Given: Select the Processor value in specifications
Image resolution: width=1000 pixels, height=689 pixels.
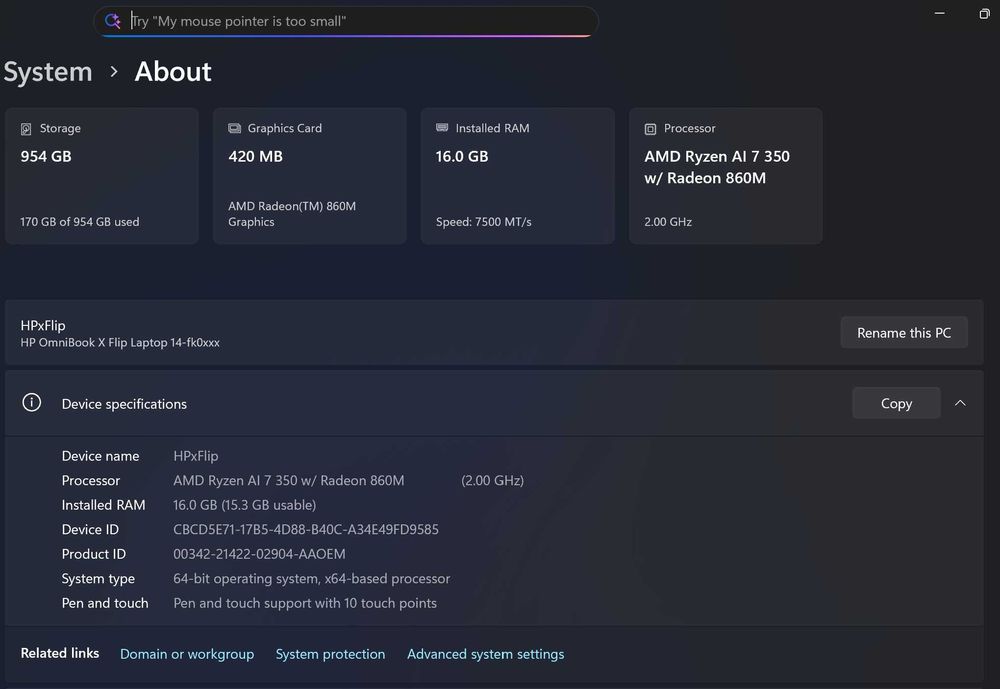Looking at the screenshot, I should point(289,480).
